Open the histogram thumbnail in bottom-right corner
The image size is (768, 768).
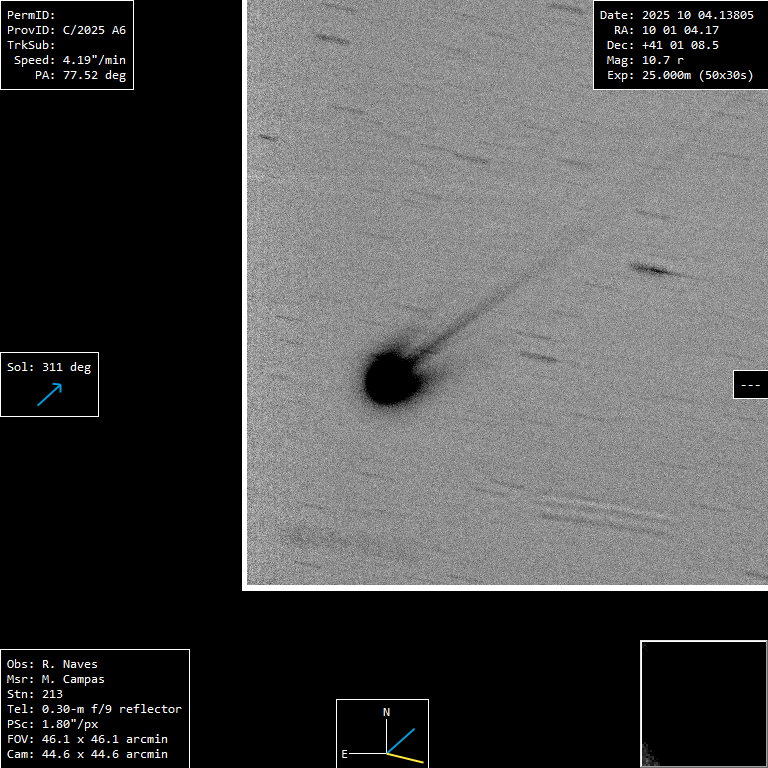coord(703,703)
